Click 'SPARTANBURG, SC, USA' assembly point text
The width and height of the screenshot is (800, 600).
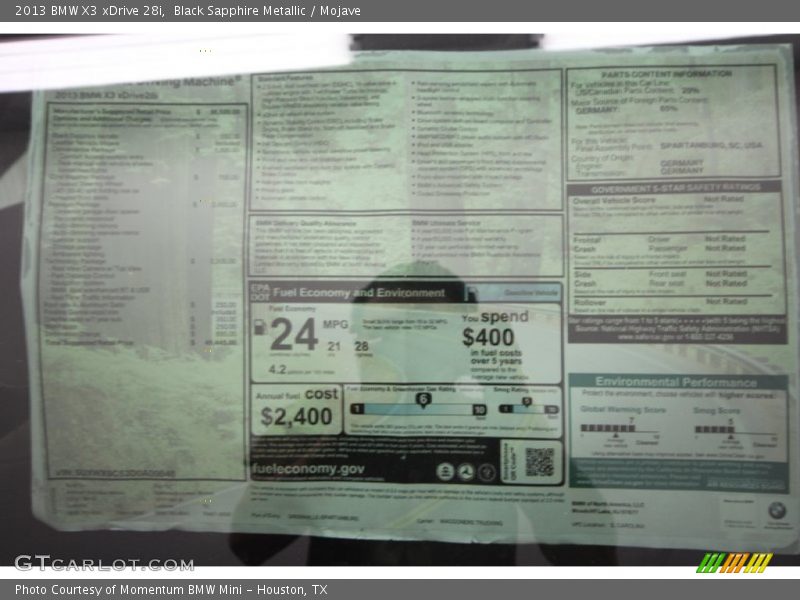pyautogui.click(x=711, y=146)
